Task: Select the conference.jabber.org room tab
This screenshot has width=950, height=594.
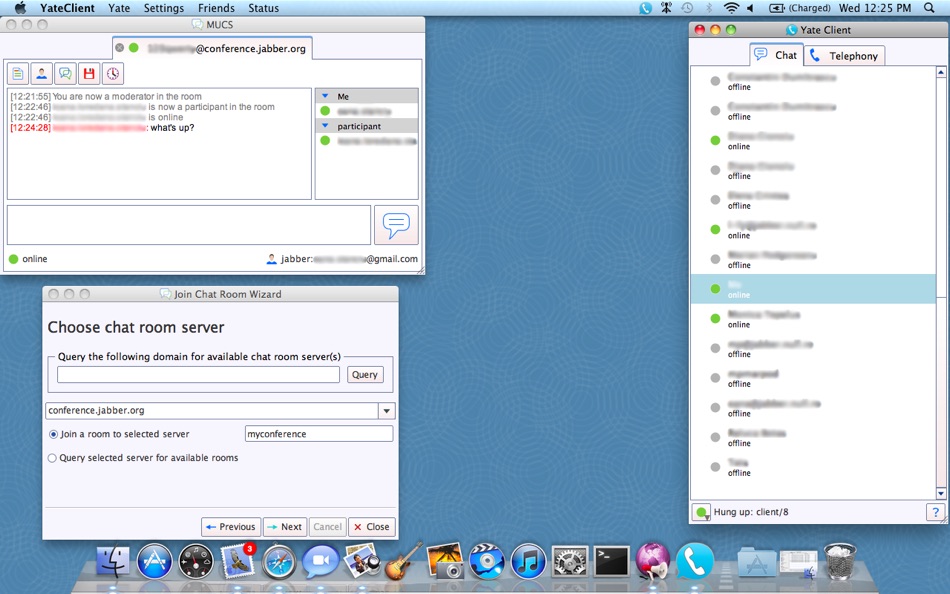Action: (x=213, y=48)
